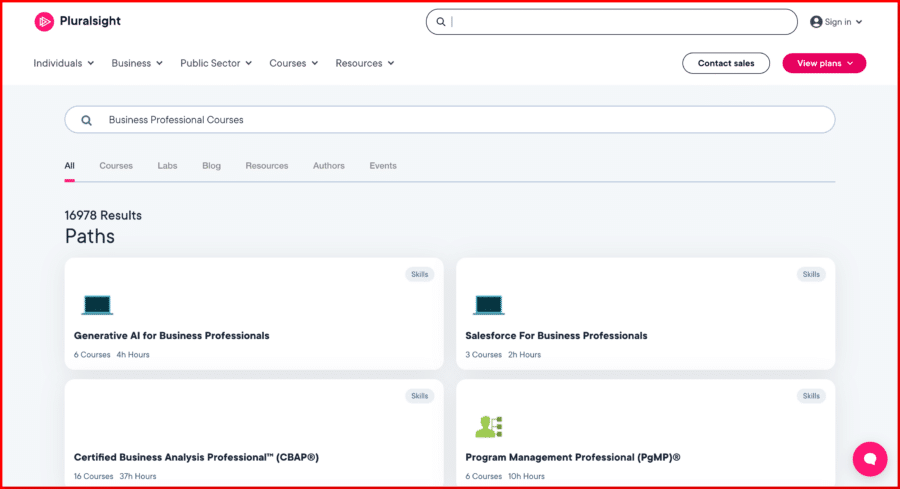Click into the top header search field

[x=611, y=22]
